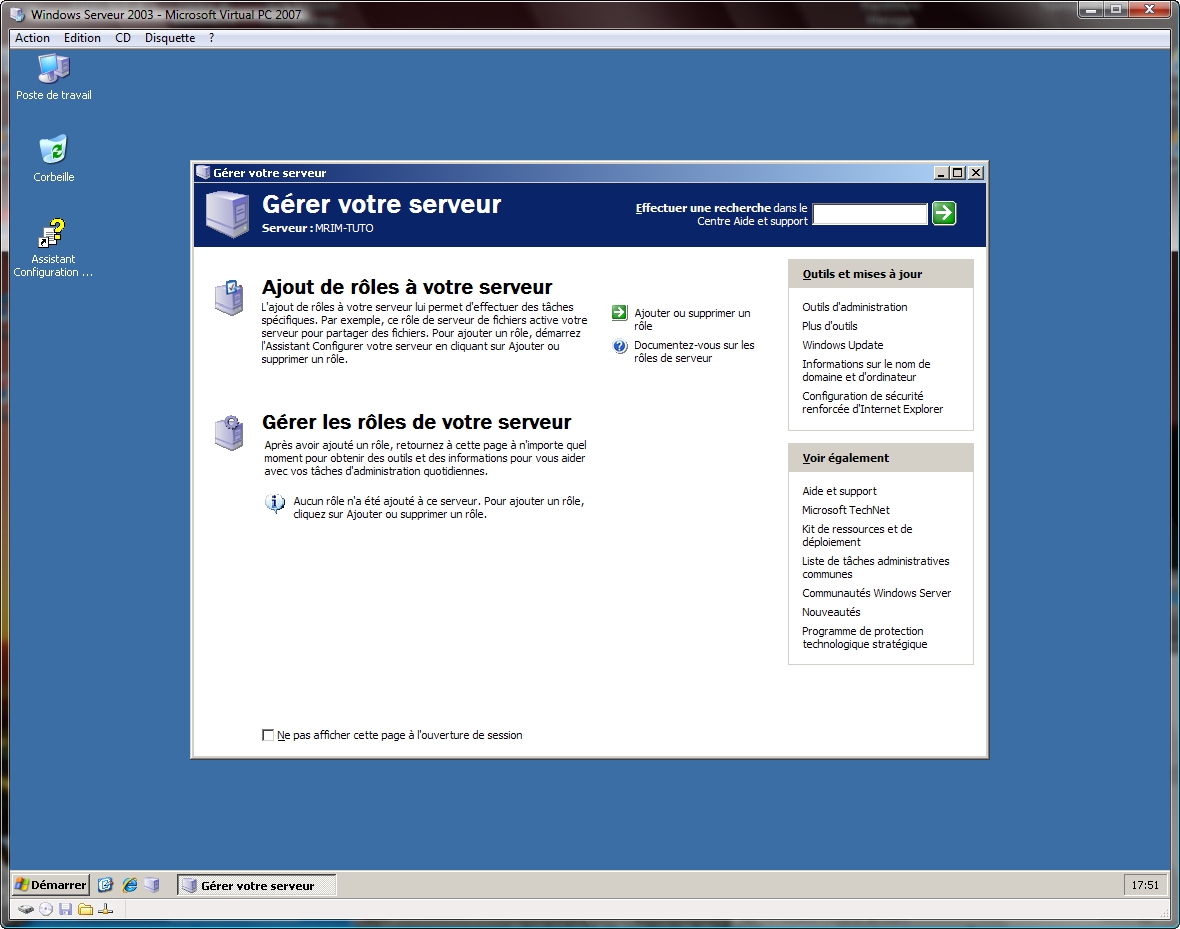Click the 17:51 taskbar clock
The image size is (1180, 929).
[1145, 885]
